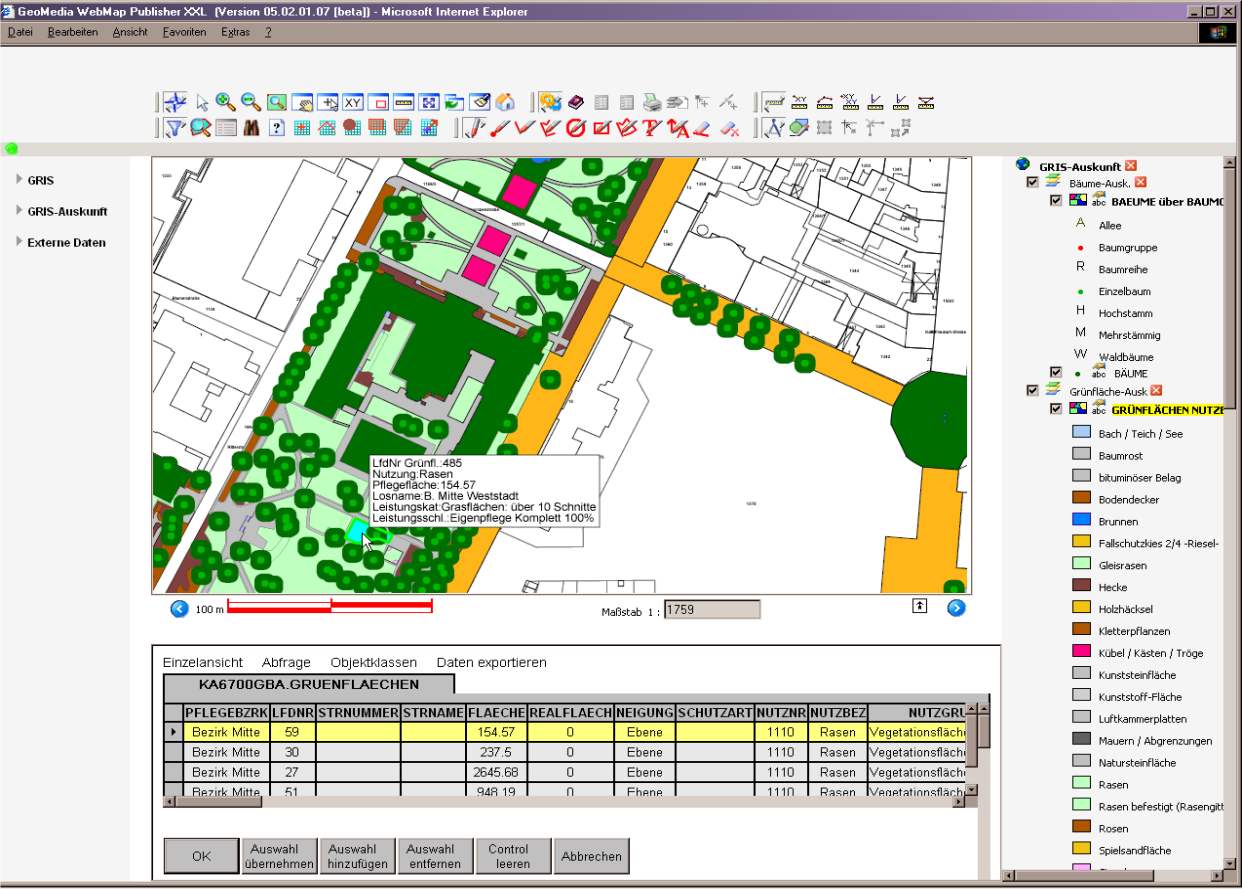Uncheck the Grünfläche-Ausk layer checkbox
This screenshot has width=1242, height=889.
pyautogui.click(x=1033, y=390)
